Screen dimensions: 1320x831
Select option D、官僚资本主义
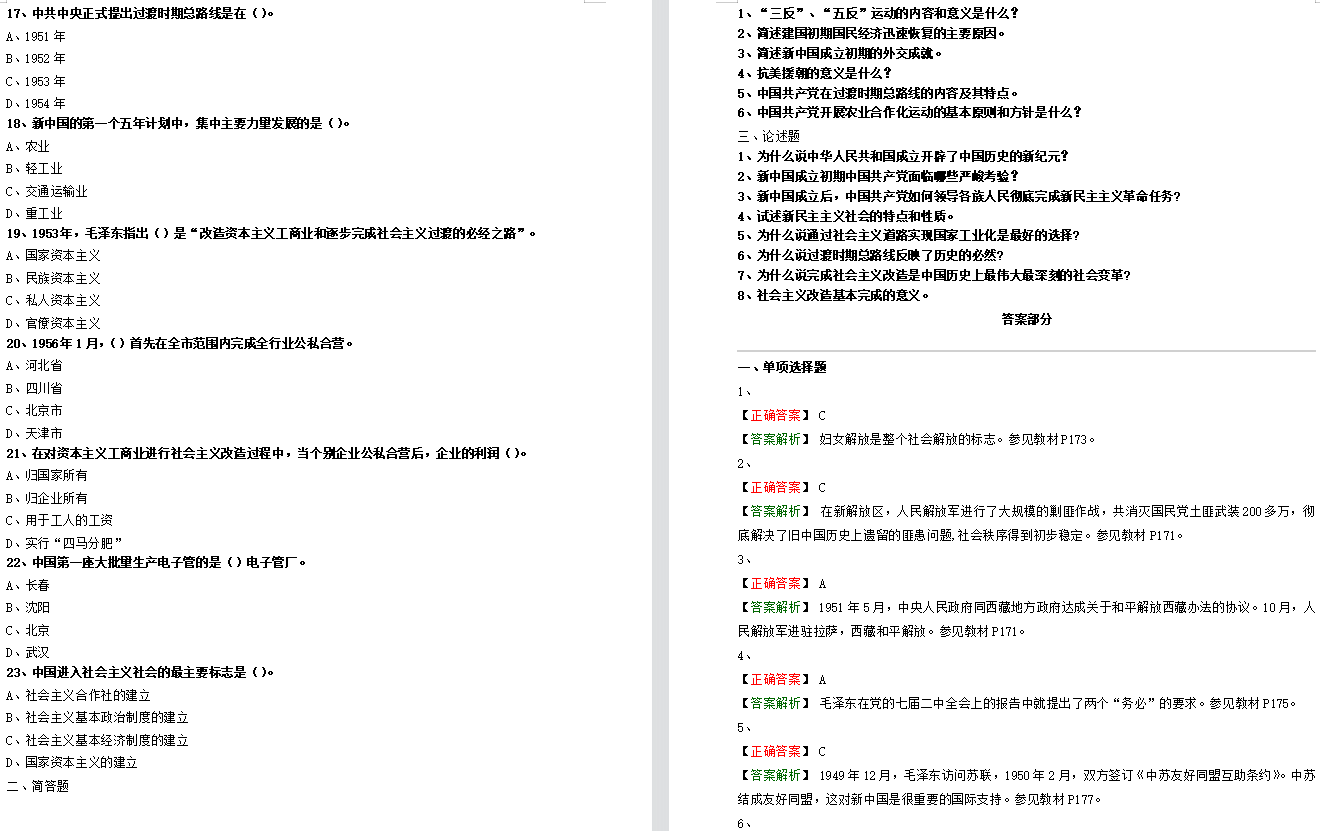pyautogui.click(x=53, y=324)
